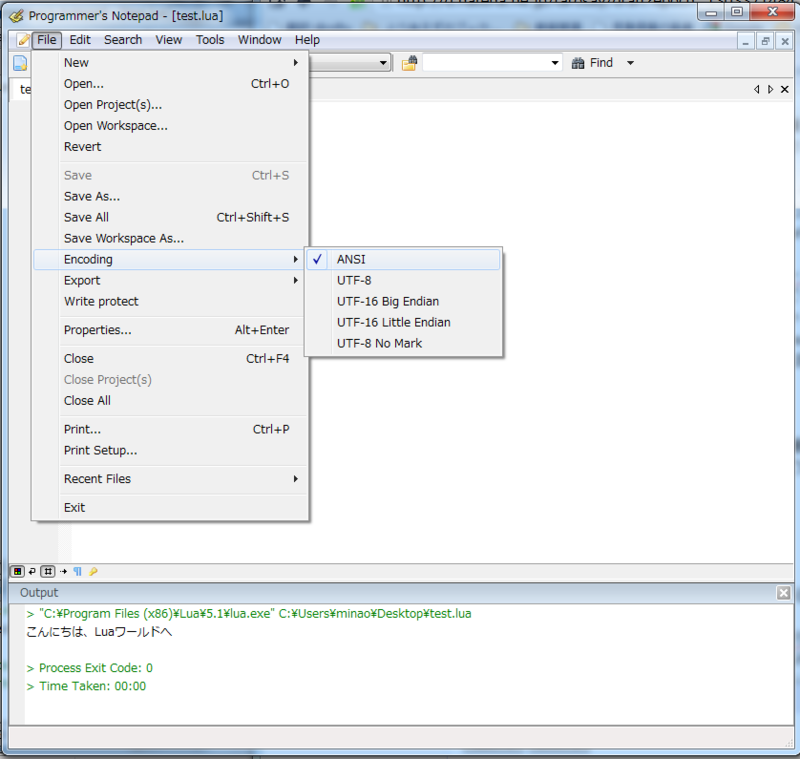
Task: Select UTF-16 Little Endian encoding
Action: [403, 322]
